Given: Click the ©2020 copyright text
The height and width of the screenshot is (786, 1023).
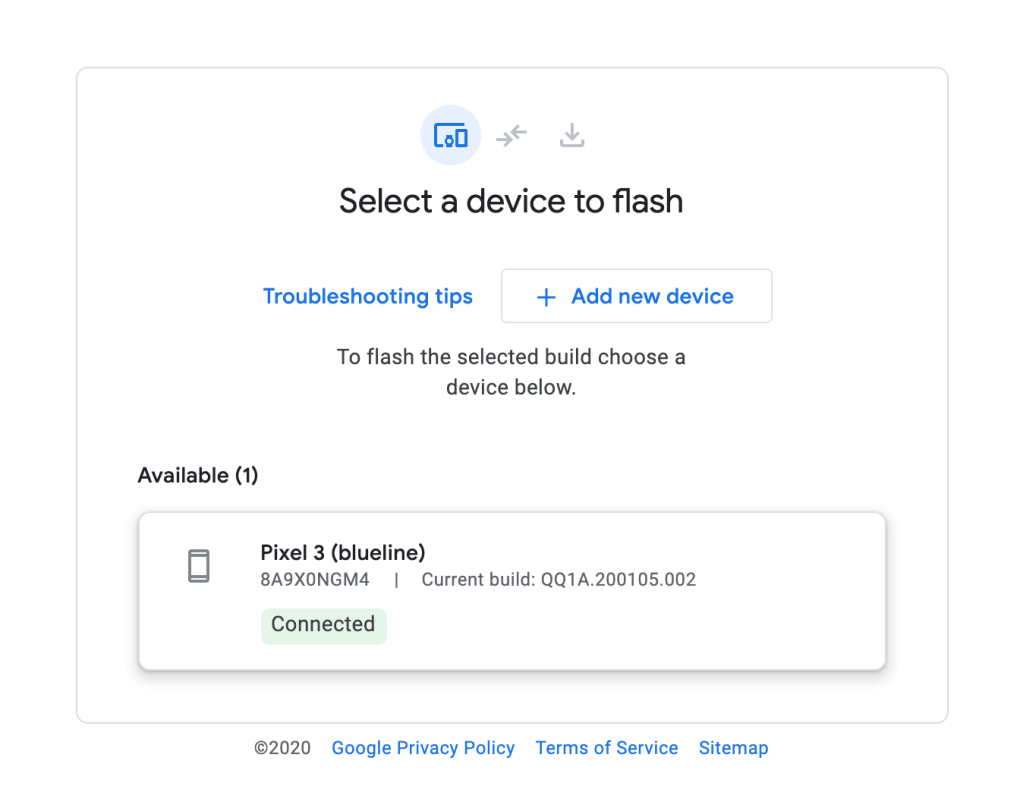Looking at the screenshot, I should (282, 748).
